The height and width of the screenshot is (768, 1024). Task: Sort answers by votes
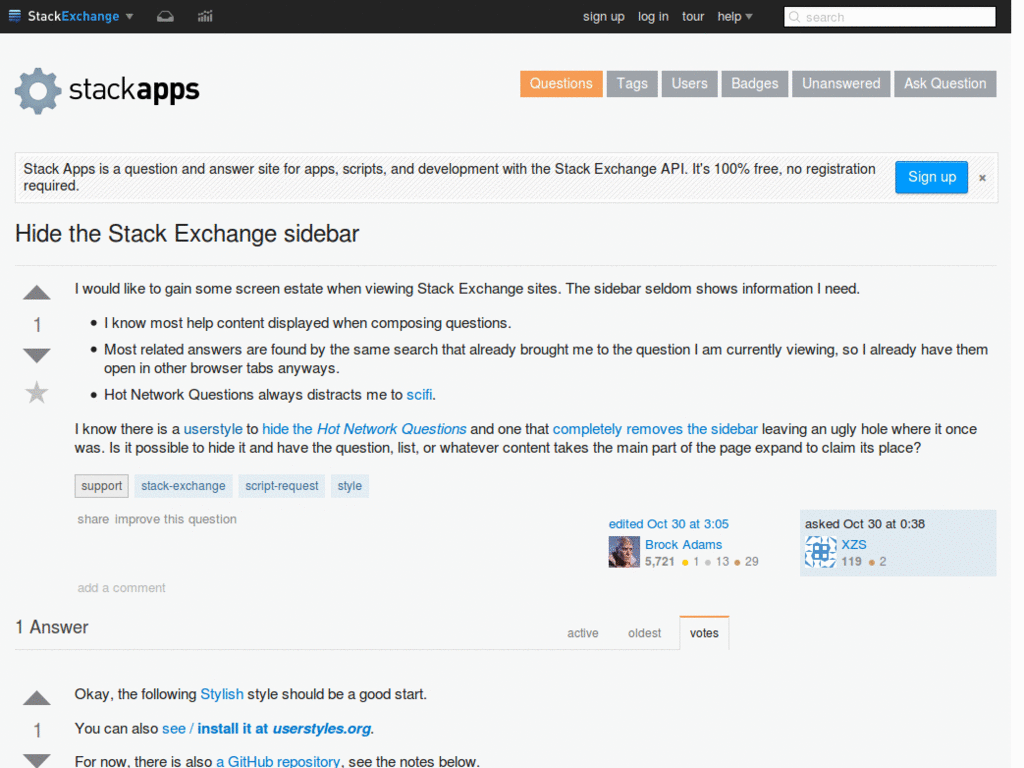click(x=704, y=633)
